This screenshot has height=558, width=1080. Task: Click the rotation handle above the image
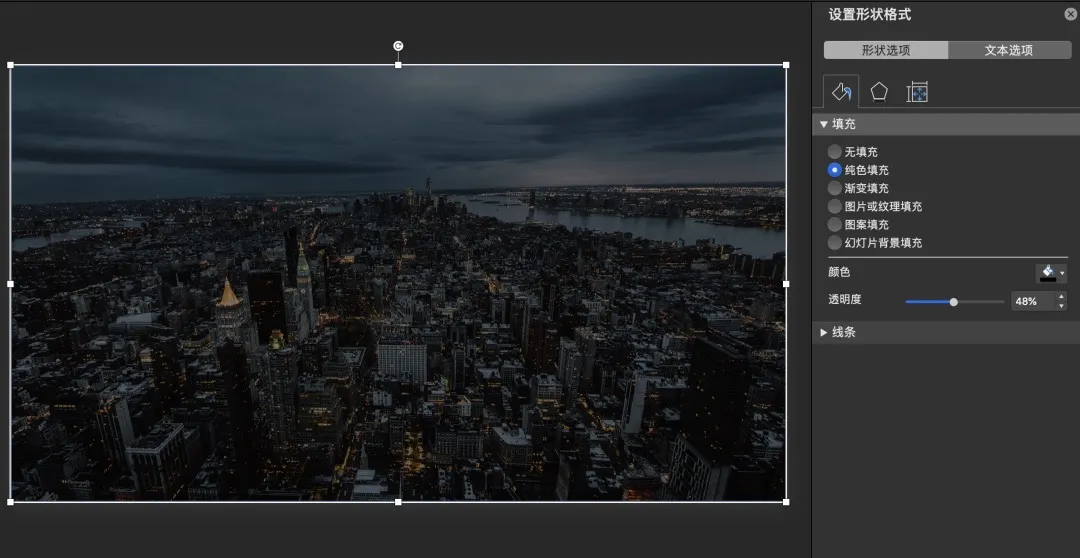pos(398,46)
